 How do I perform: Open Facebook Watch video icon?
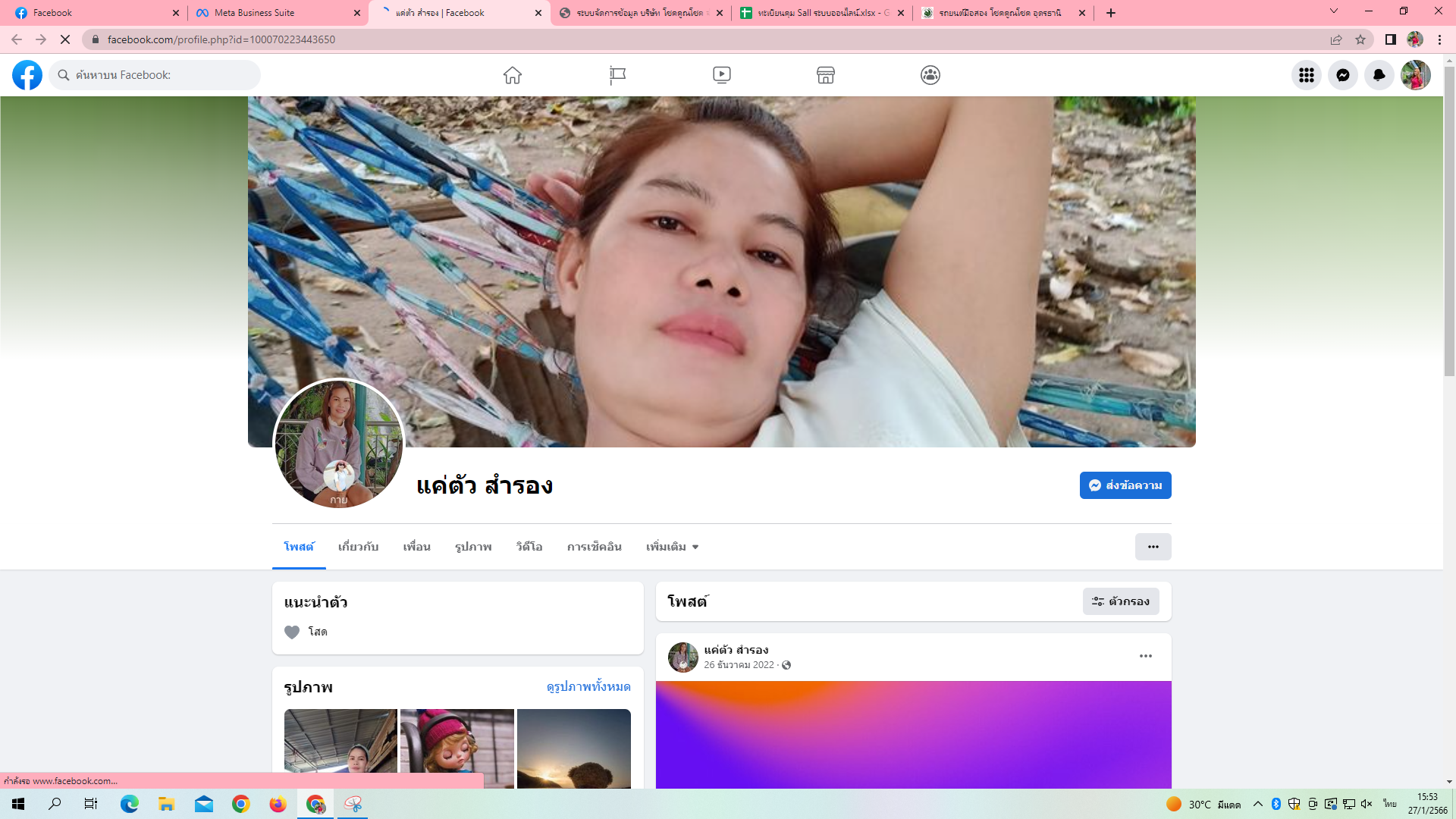click(x=721, y=75)
